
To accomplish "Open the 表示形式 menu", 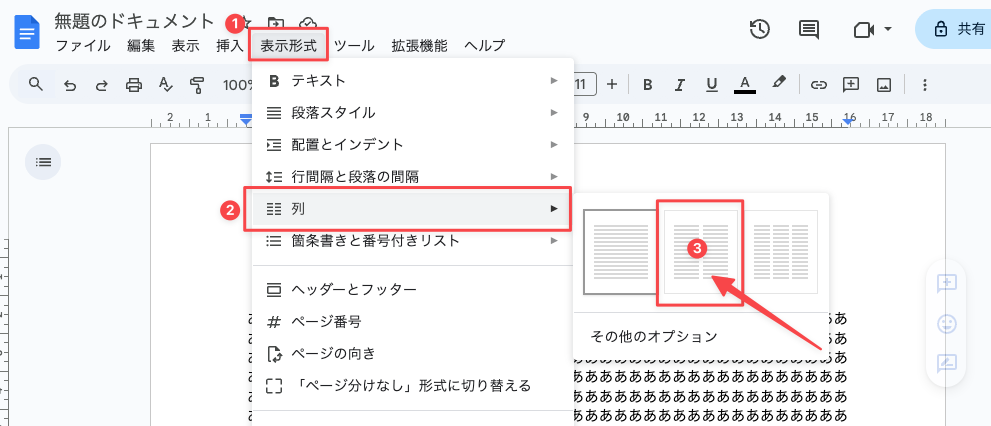I will 289,45.
